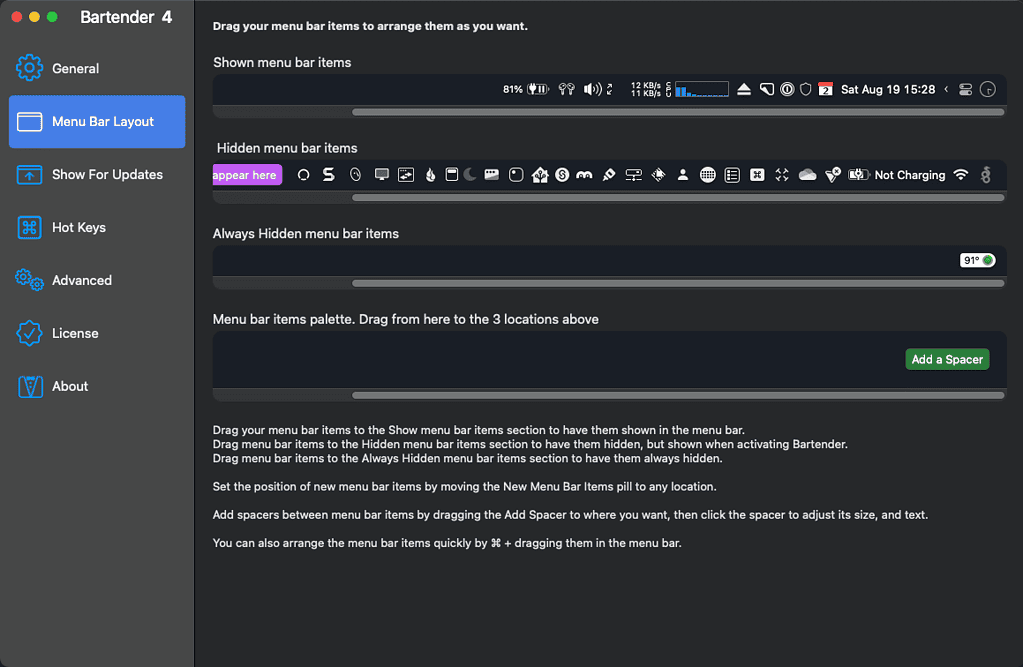Screen dimensions: 1023x667
Task: Open the Hot Keys tab
Action: pyautogui.click(x=97, y=227)
